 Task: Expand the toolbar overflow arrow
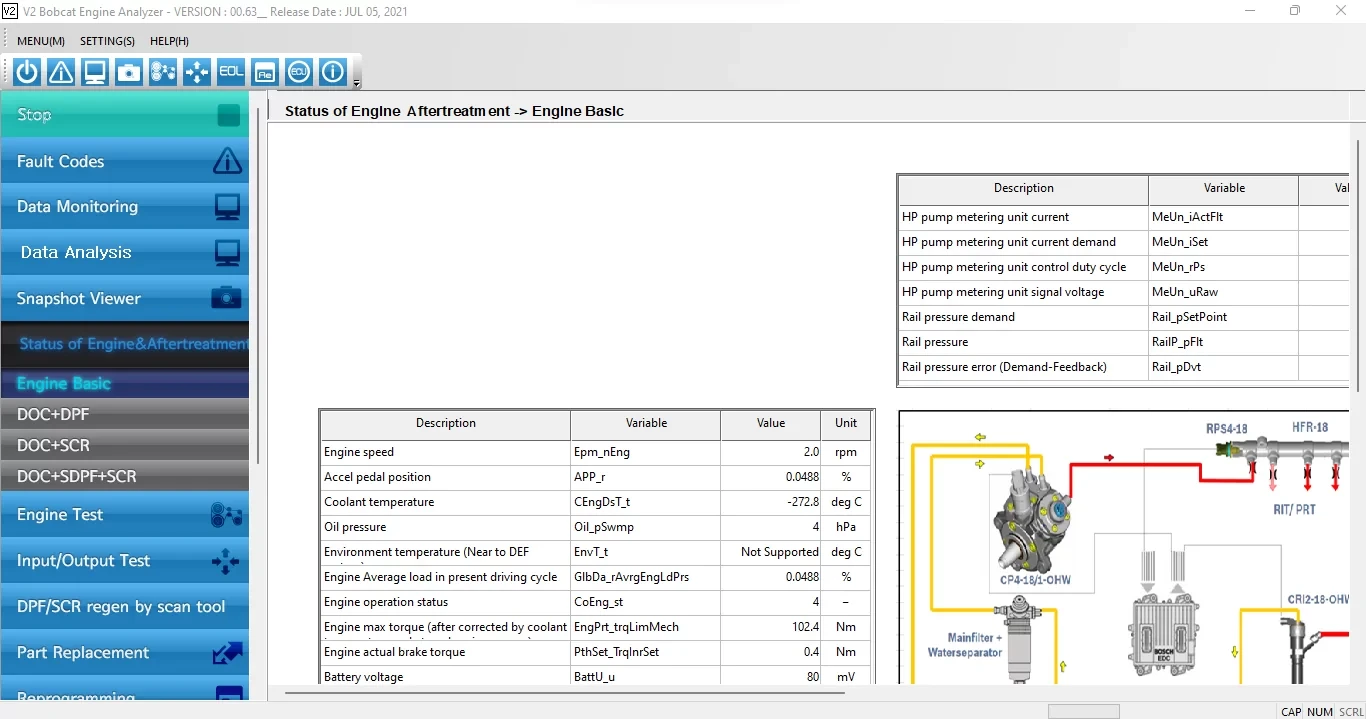pos(357,83)
